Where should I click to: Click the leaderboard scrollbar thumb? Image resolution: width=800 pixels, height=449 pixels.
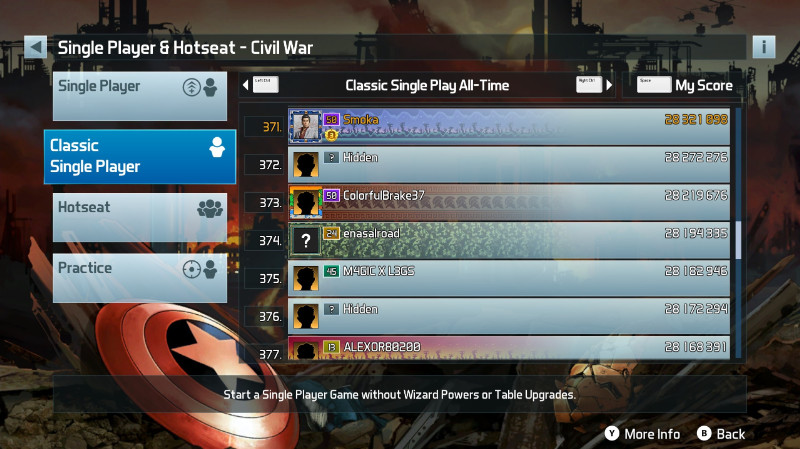(x=738, y=240)
